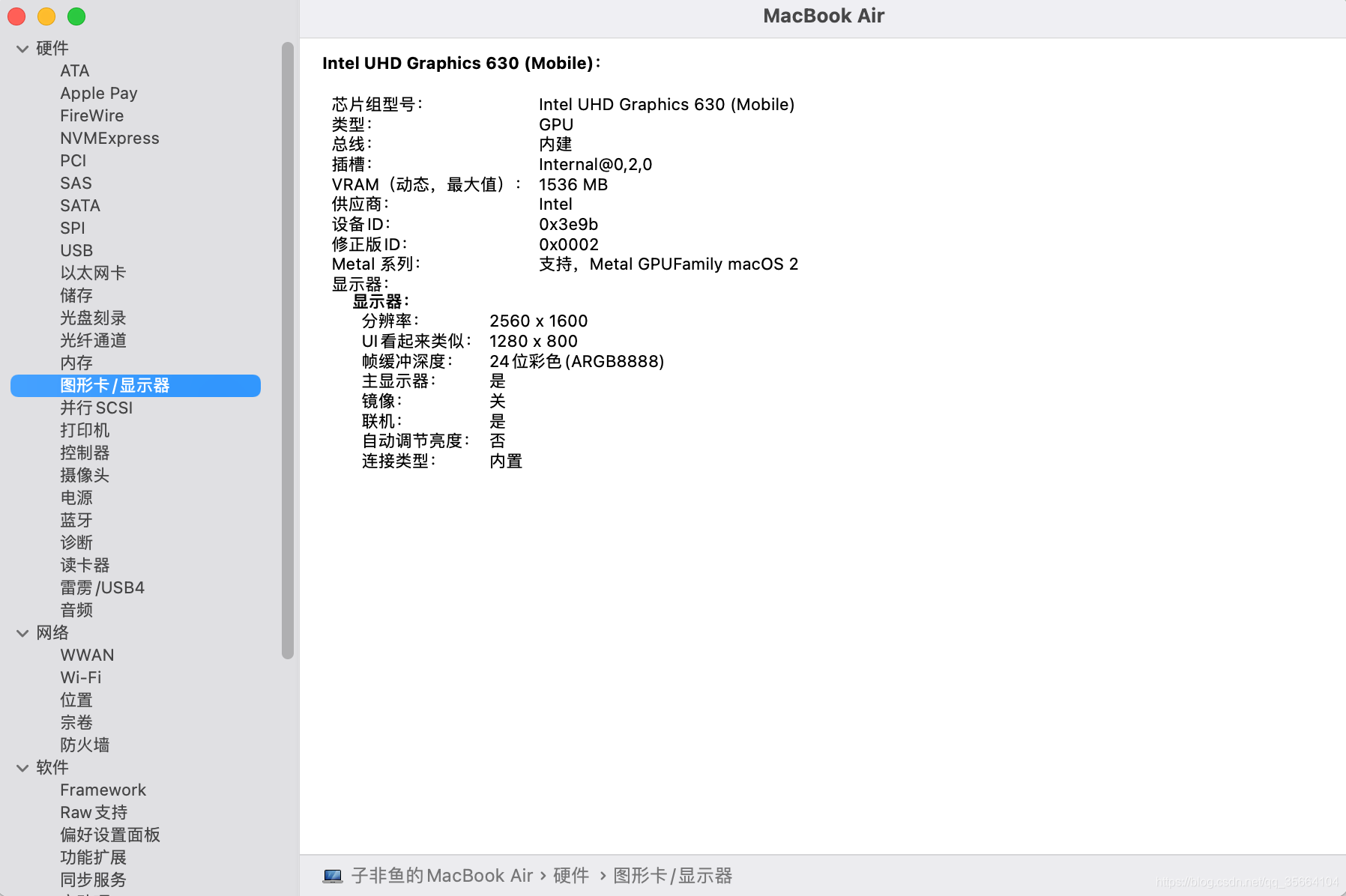1346x896 pixels.
Task: Open 控制器 in the sidebar
Action: coord(85,453)
